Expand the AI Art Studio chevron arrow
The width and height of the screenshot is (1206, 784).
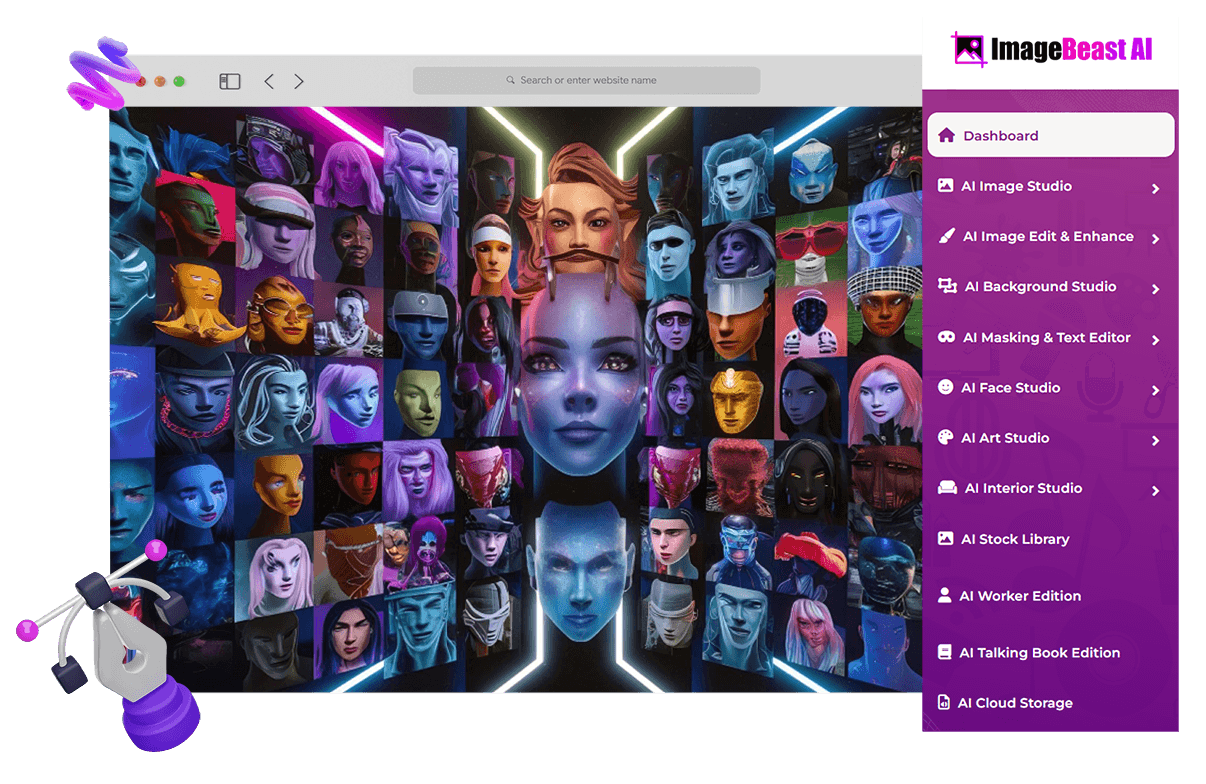[x=1155, y=440]
